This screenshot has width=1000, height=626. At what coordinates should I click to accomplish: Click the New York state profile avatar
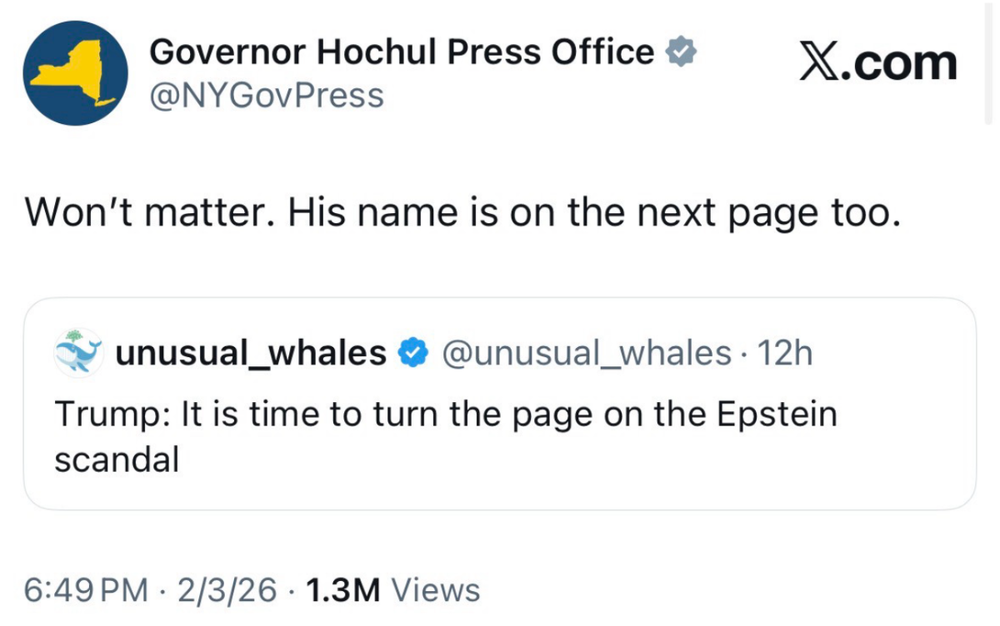(x=76, y=73)
